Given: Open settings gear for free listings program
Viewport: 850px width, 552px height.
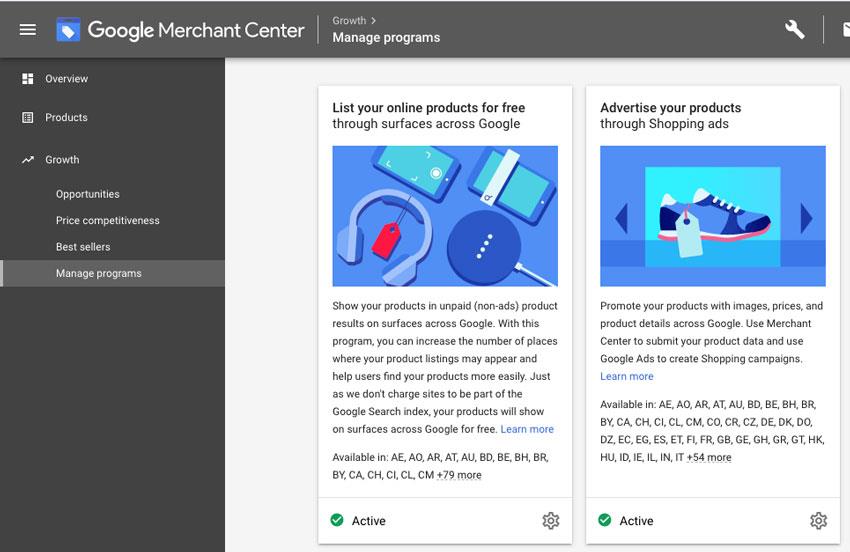Looking at the screenshot, I should tap(550, 521).
